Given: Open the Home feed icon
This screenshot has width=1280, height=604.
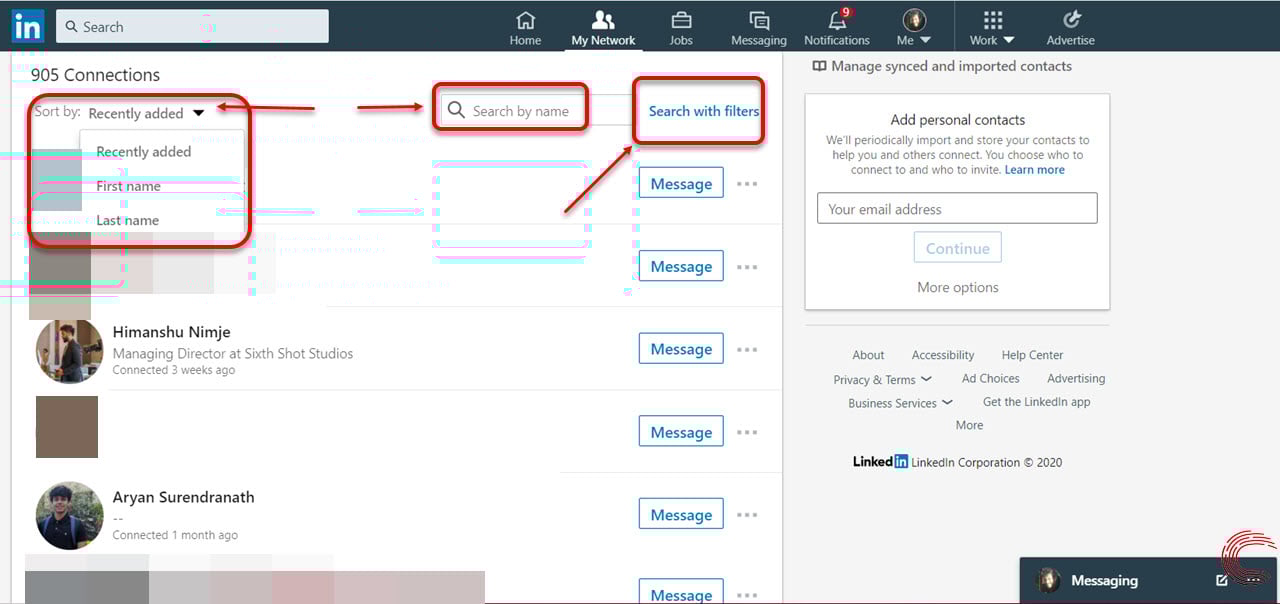Looking at the screenshot, I should 525,28.
